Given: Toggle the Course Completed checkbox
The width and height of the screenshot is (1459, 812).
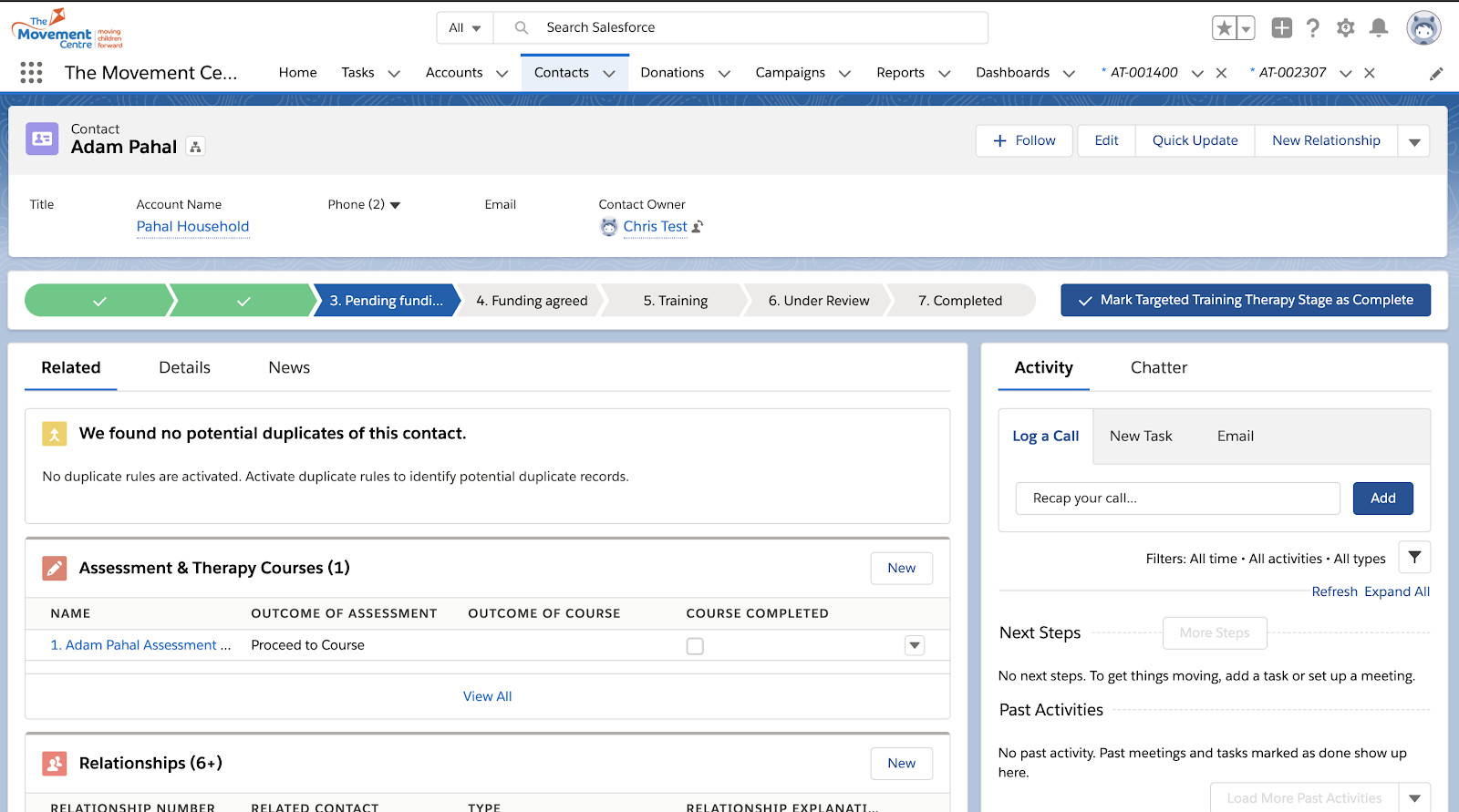Looking at the screenshot, I should (x=695, y=646).
